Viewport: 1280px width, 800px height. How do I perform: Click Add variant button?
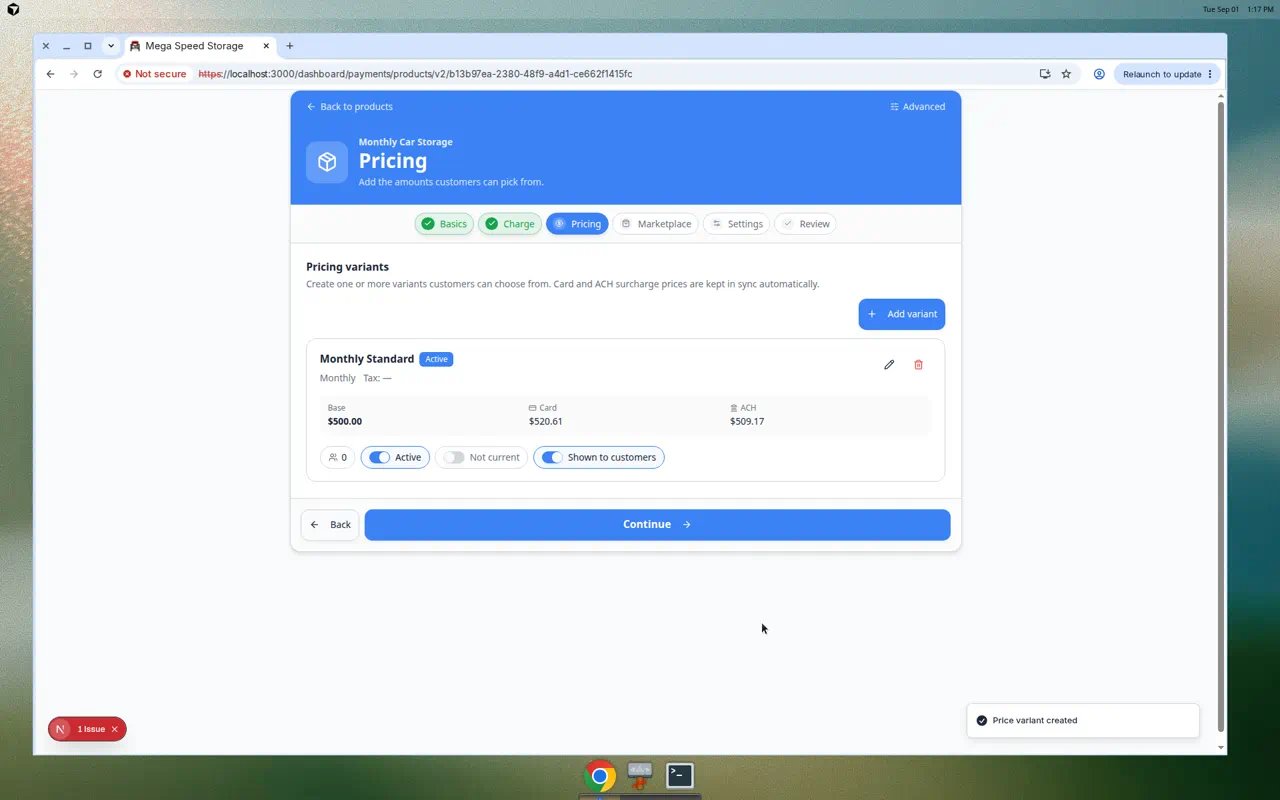point(901,314)
